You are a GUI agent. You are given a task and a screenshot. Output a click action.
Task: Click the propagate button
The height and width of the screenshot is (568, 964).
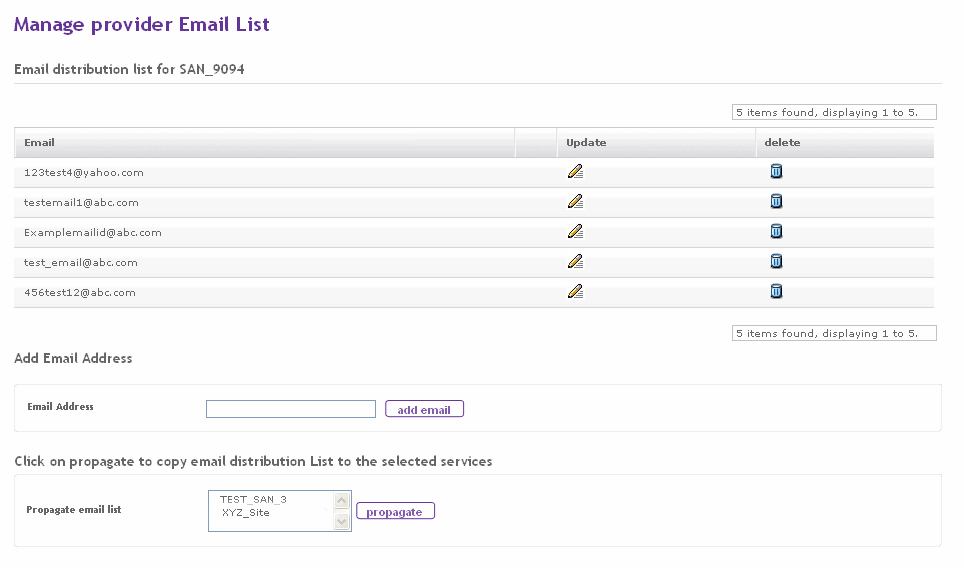tap(395, 511)
